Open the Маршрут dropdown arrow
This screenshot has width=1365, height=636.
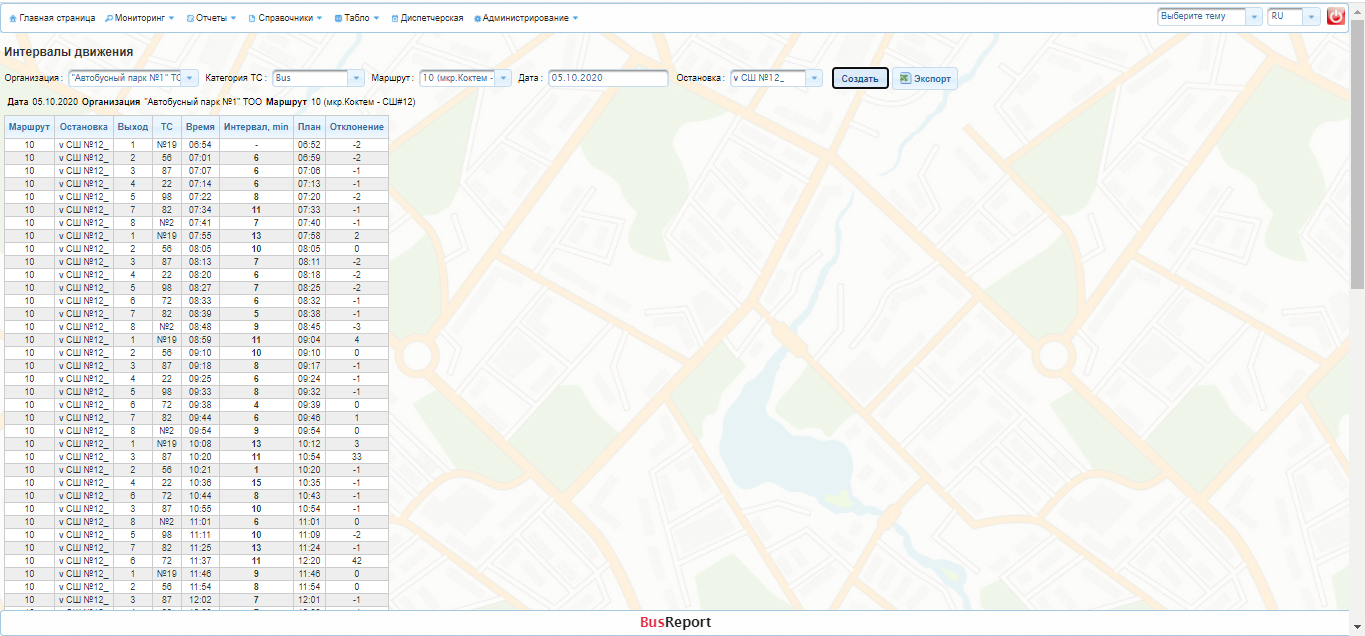click(503, 78)
